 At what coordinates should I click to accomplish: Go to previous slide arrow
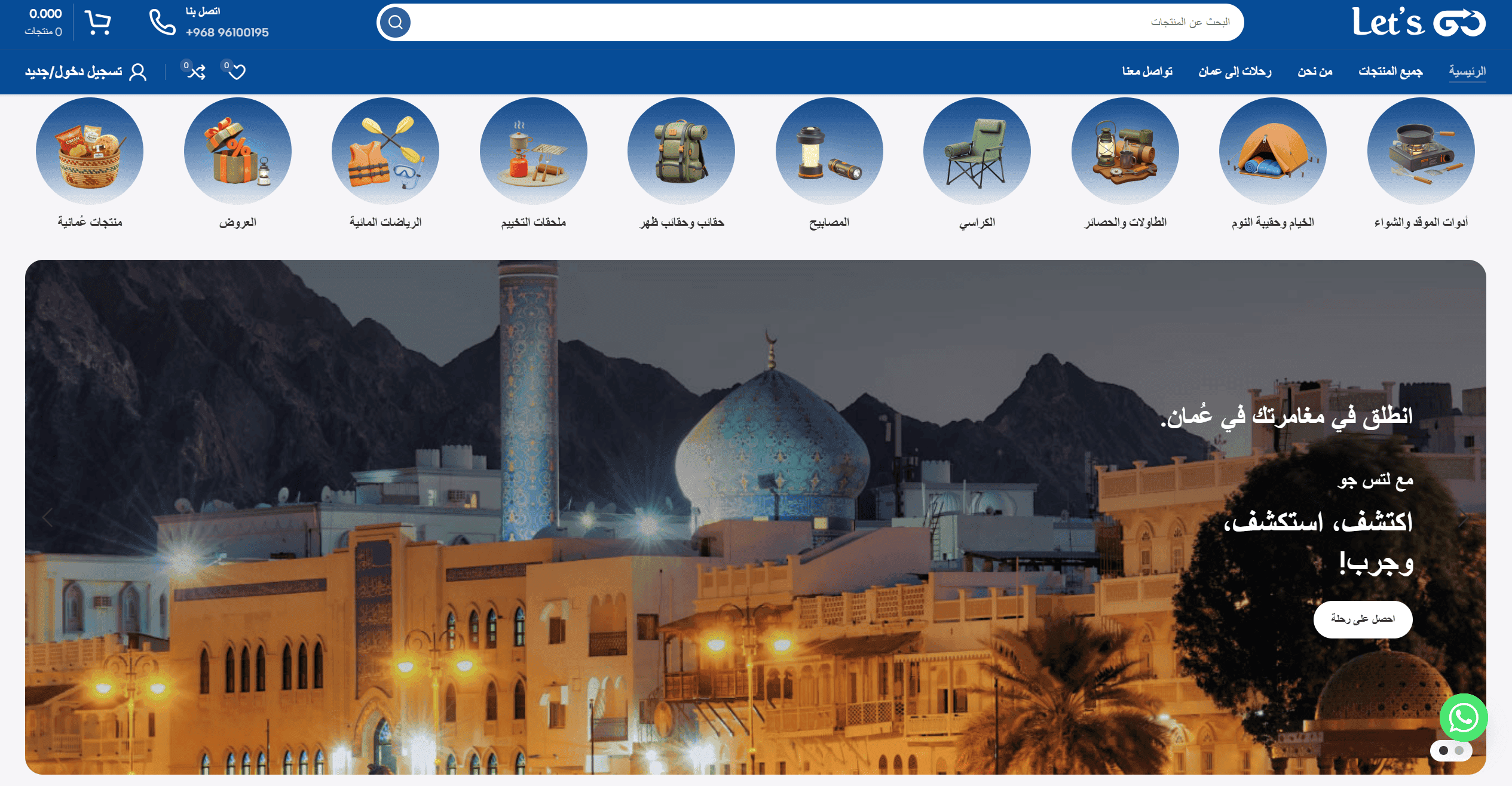(48, 517)
